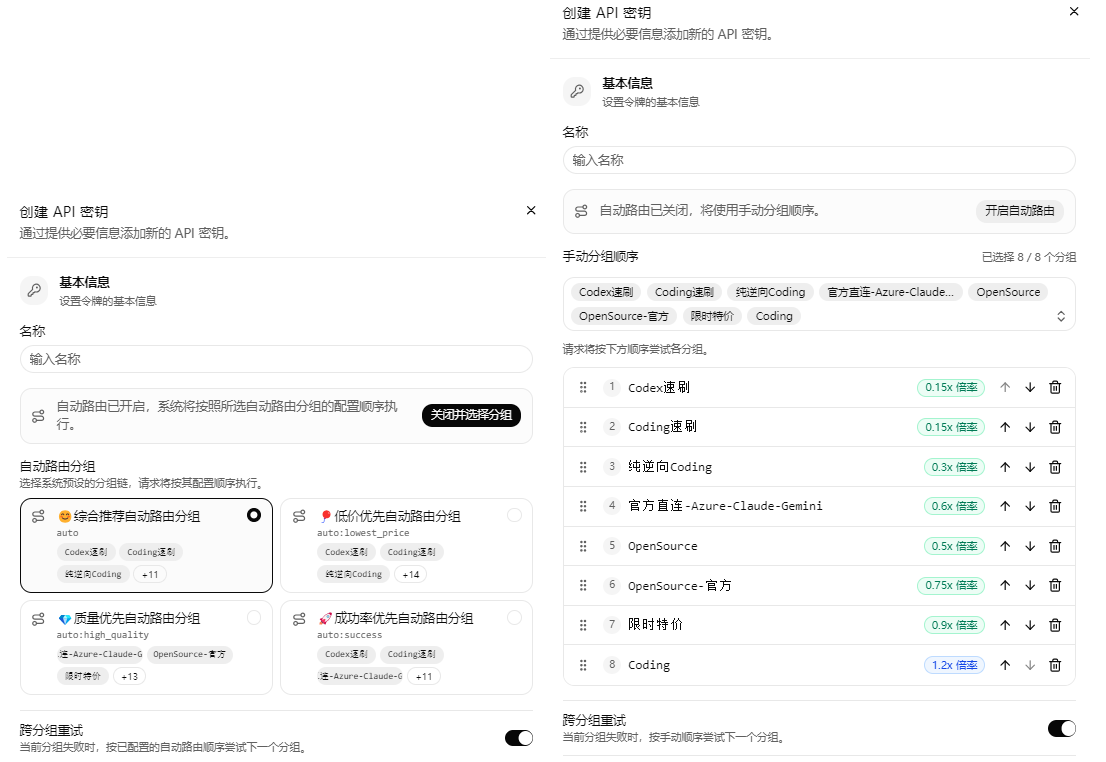This screenshot has width=1106, height=762.
Task: Delete the OpenSource group row
Action: point(1055,546)
